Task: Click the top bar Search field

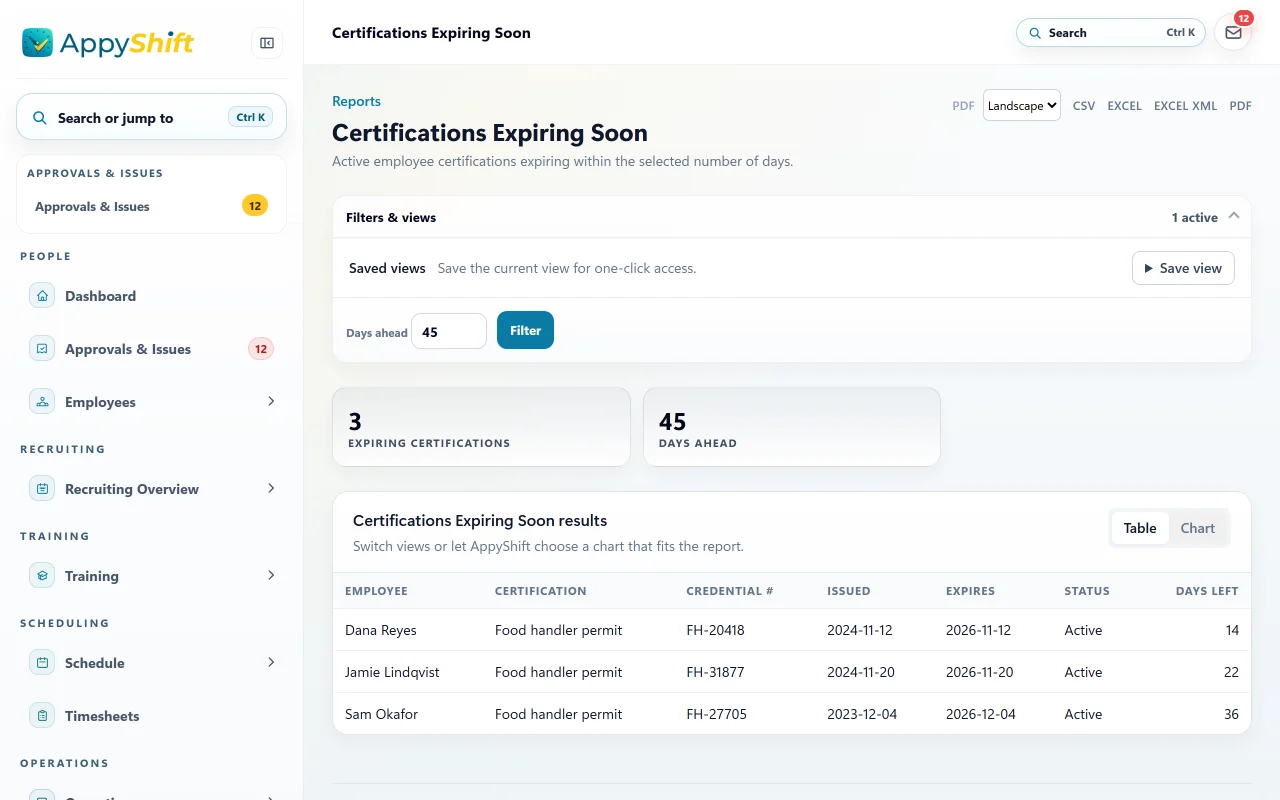Action: coord(1110,33)
